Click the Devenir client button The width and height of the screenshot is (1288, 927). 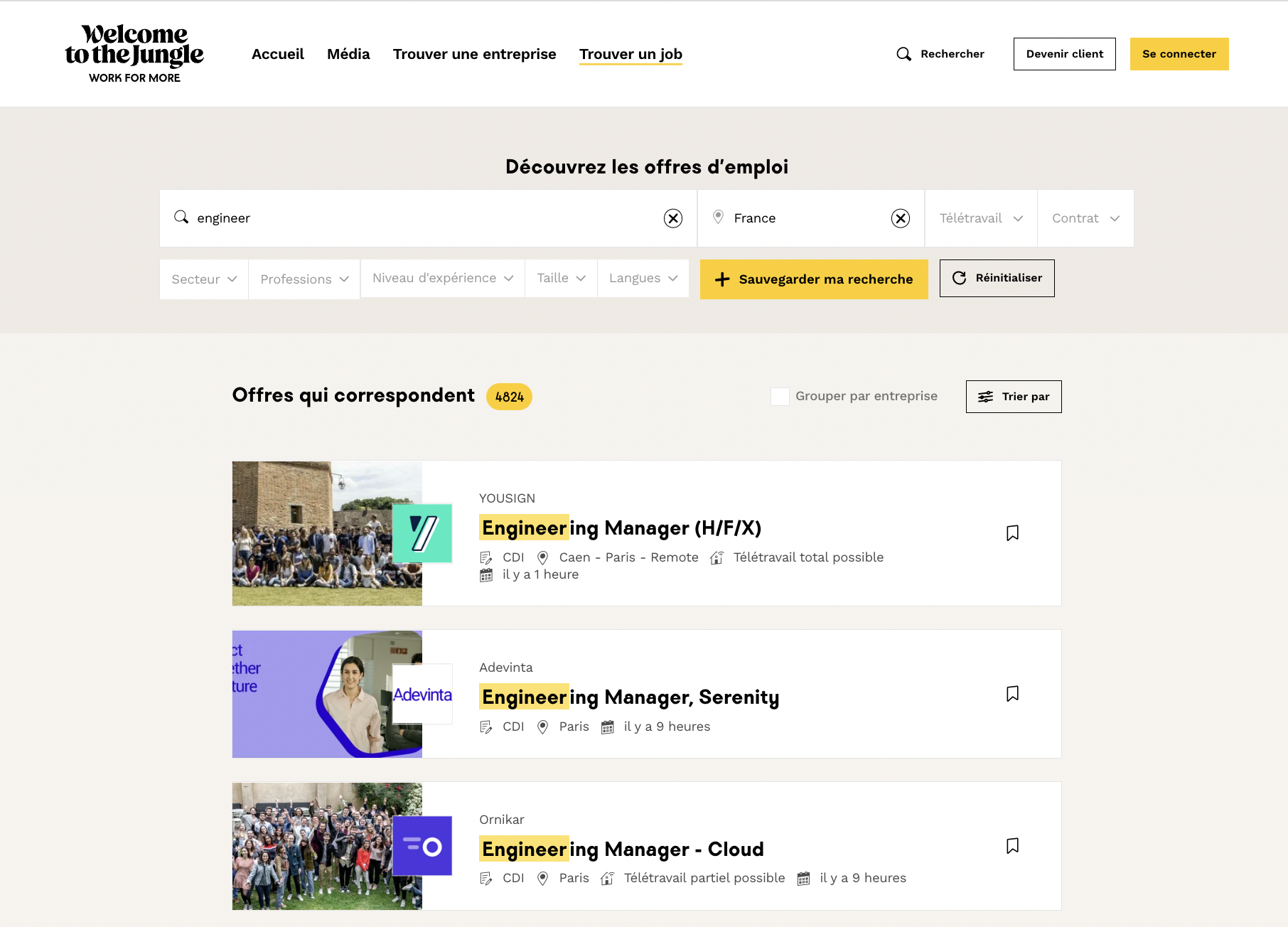1065,54
